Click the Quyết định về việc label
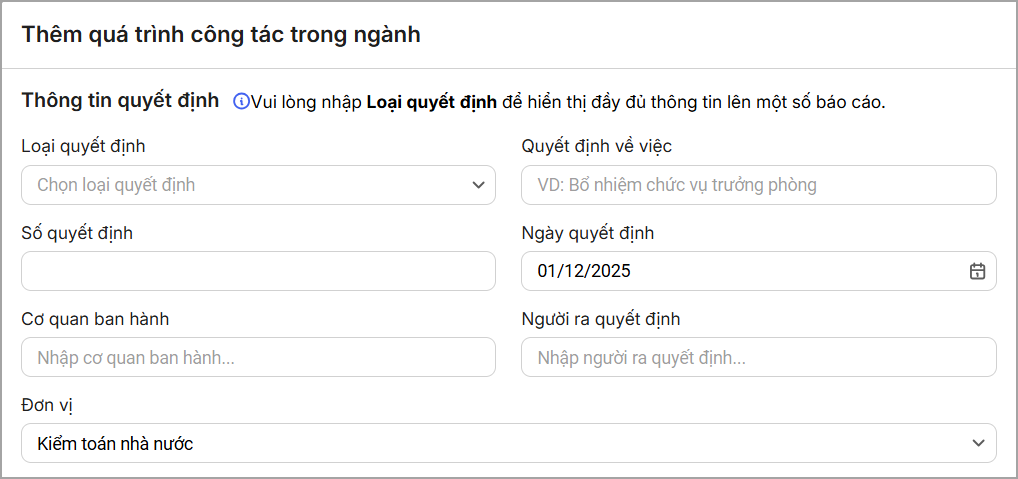This screenshot has height=479, width=1018. tap(597, 147)
